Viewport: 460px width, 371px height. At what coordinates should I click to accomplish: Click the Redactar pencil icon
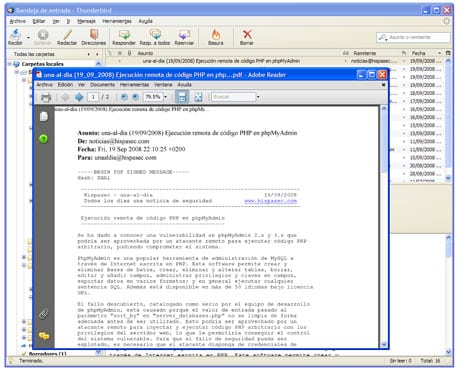(x=67, y=37)
